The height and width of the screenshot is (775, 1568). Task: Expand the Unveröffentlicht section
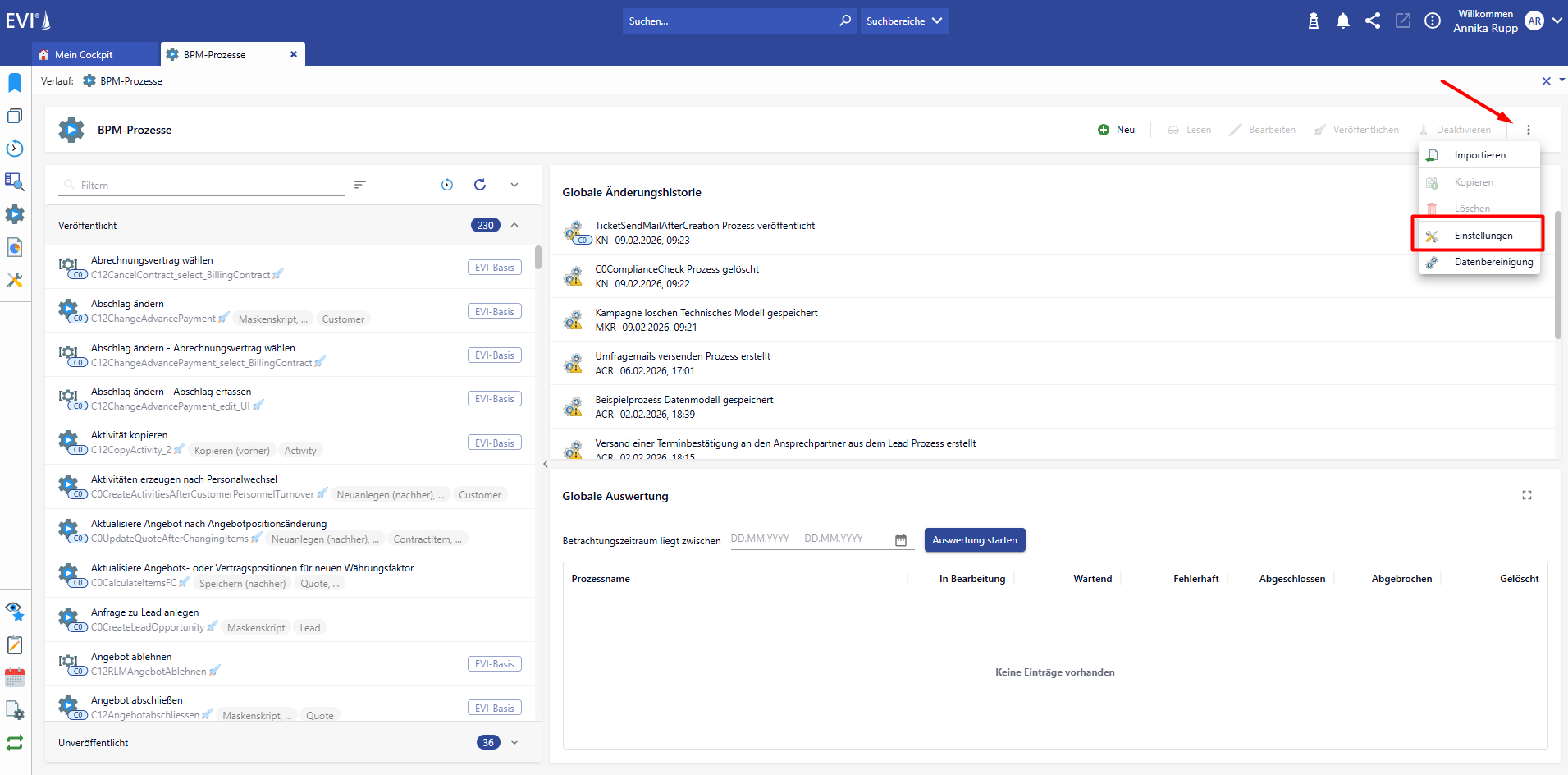(x=514, y=742)
